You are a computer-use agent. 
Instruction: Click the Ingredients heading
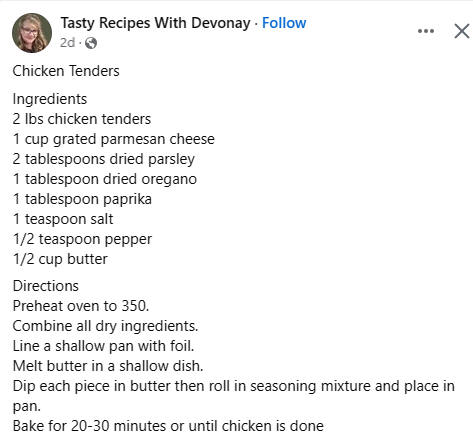50,99
